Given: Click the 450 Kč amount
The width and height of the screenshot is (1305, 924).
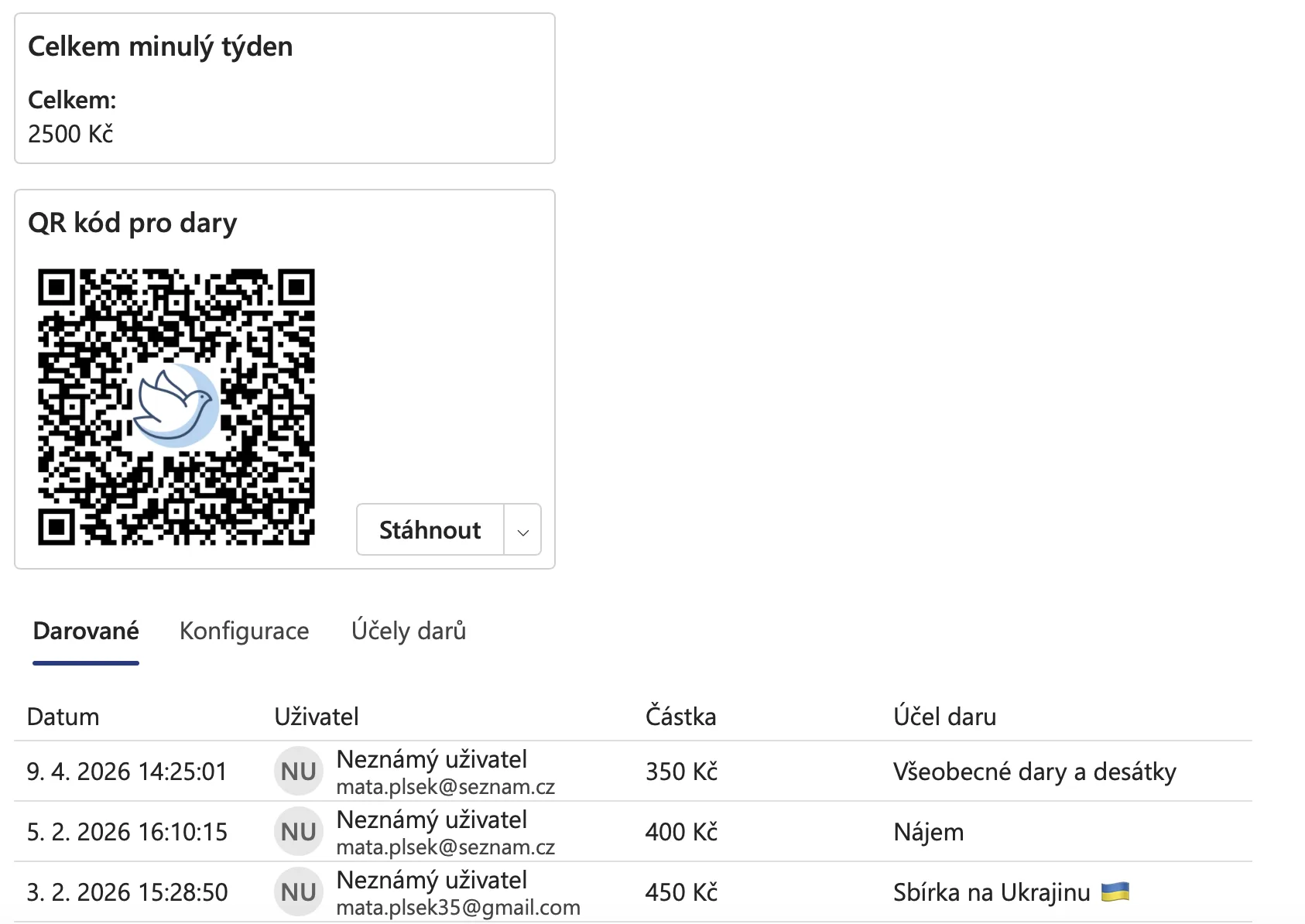Looking at the screenshot, I should [x=682, y=892].
